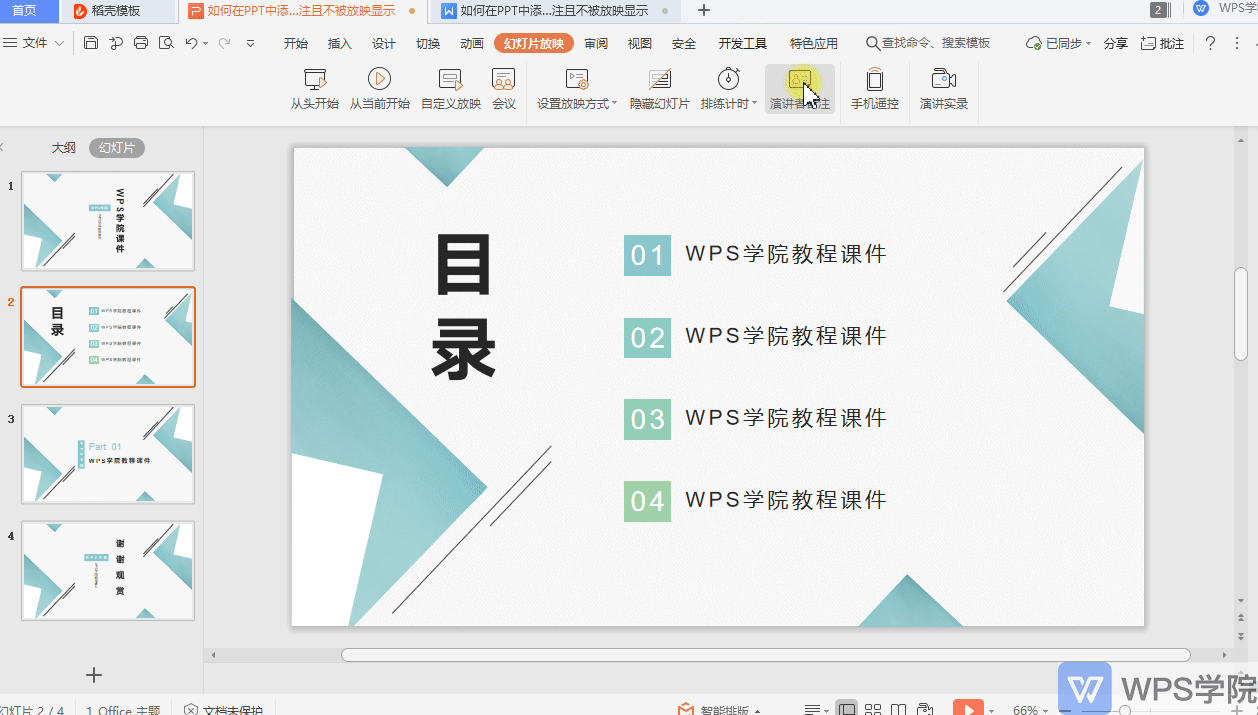
Task: Click the Save icon in quick access toolbar
Action: click(91, 43)
